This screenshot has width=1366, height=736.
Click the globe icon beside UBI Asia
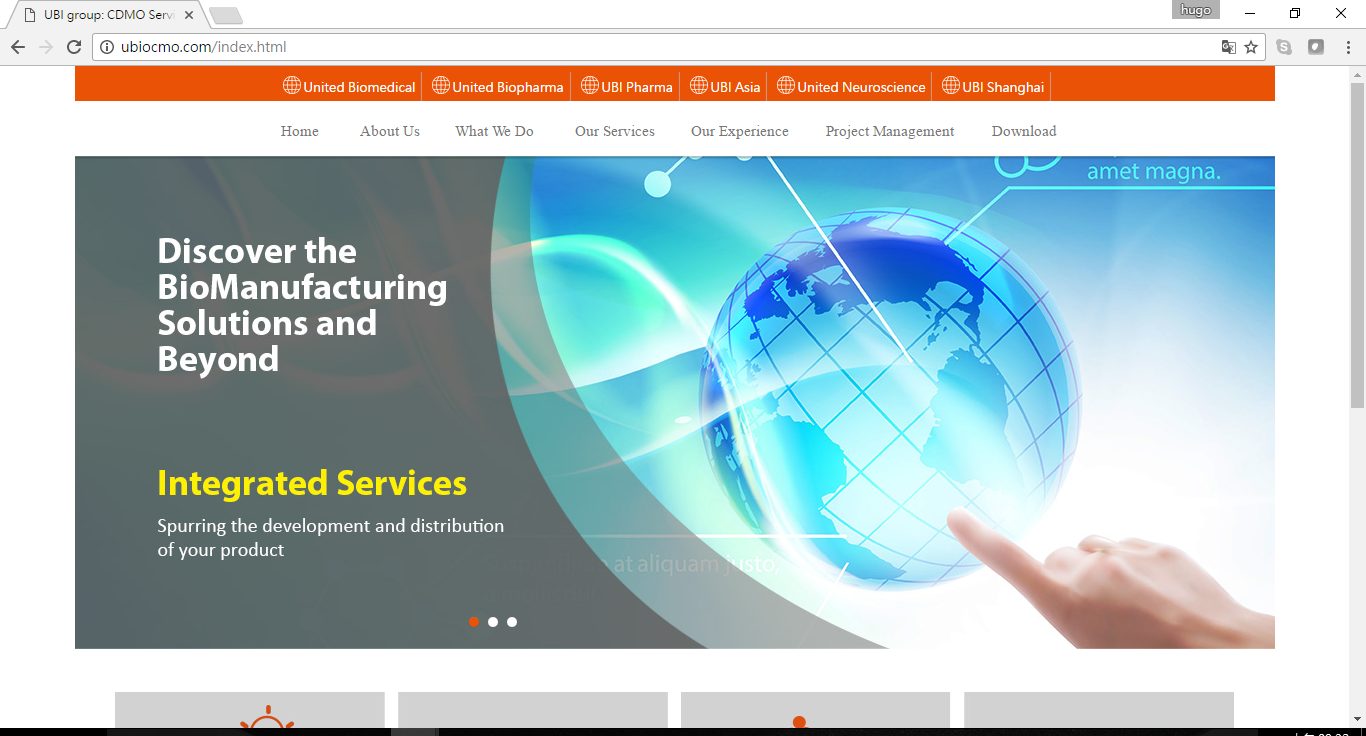[699, 86]
